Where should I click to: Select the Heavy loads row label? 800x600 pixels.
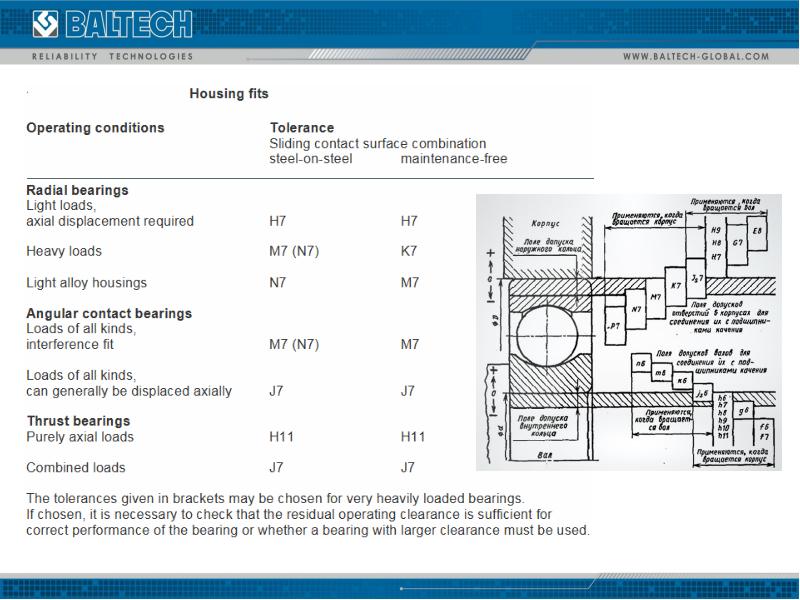tap(64, 251)
